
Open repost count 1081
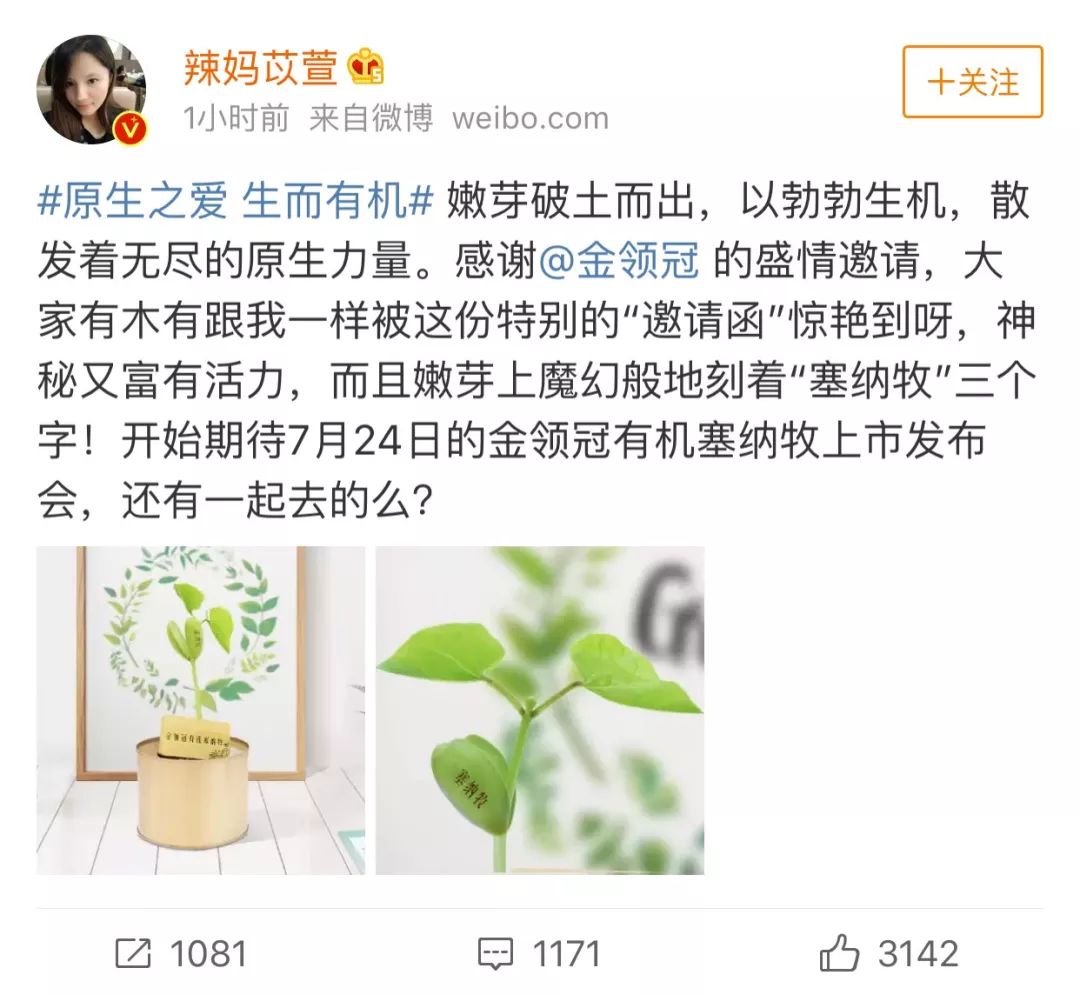pos(208,954)
